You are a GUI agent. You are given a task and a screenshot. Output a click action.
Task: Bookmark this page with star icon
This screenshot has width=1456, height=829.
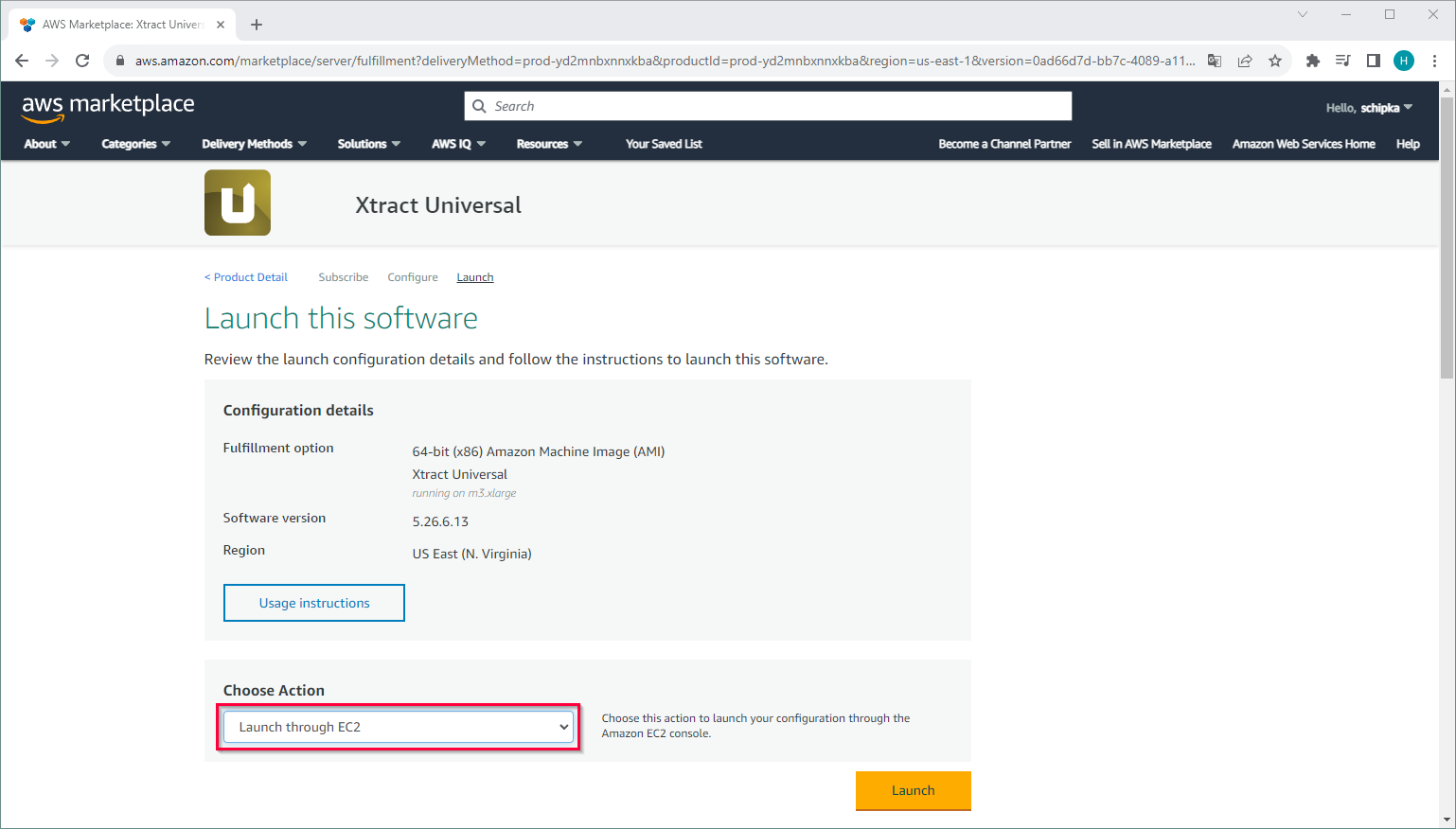click(x=1275, y=61)
